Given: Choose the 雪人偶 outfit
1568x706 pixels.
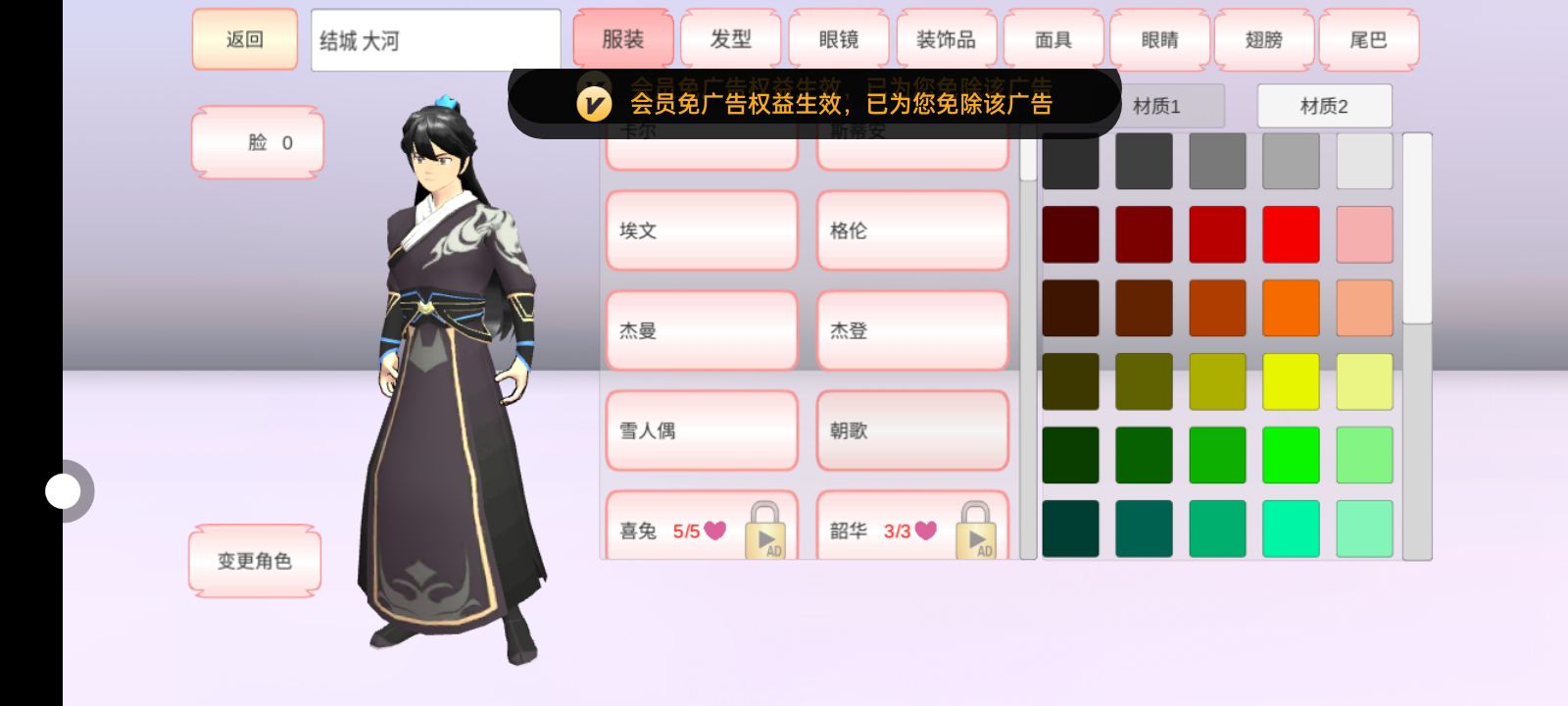Looking at the screenshot, I should tap(702, 429).
